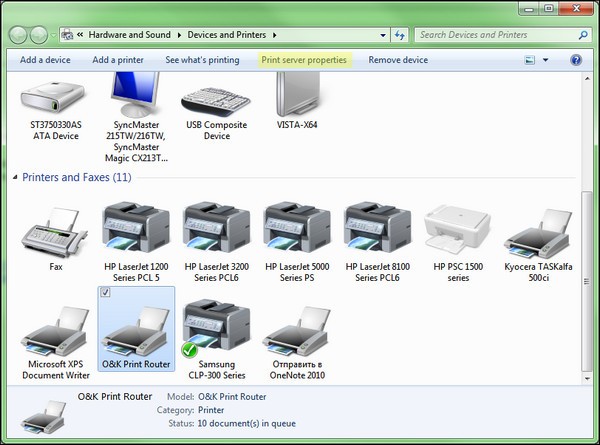
Task: Select HP LaserJet 1200 Series PCL 5 printer
Action: coord(136,228)
